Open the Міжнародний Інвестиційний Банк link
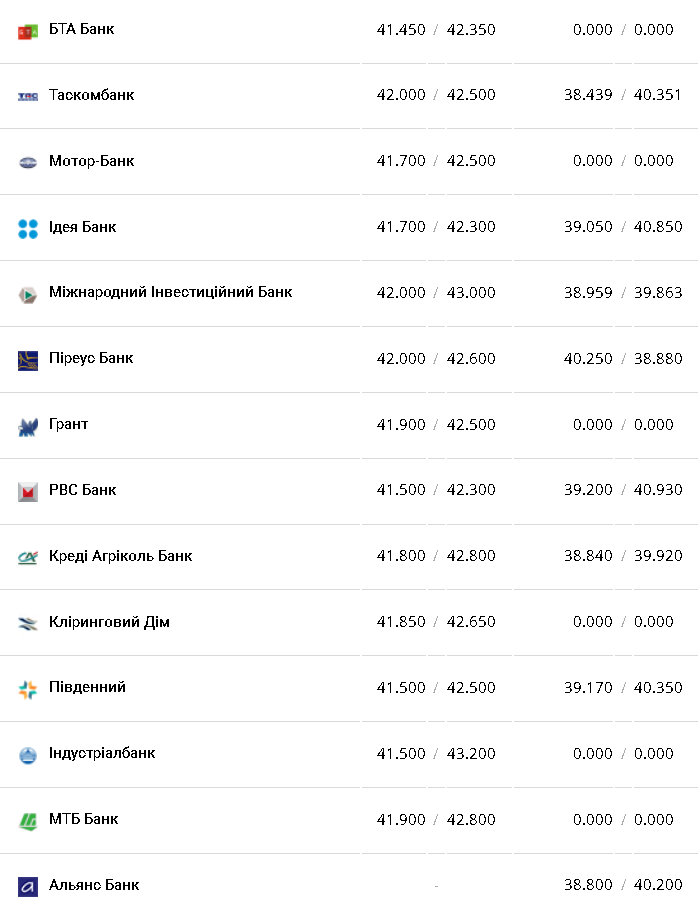The height and width of the screenshot is (911, 698). pos(170,292)
